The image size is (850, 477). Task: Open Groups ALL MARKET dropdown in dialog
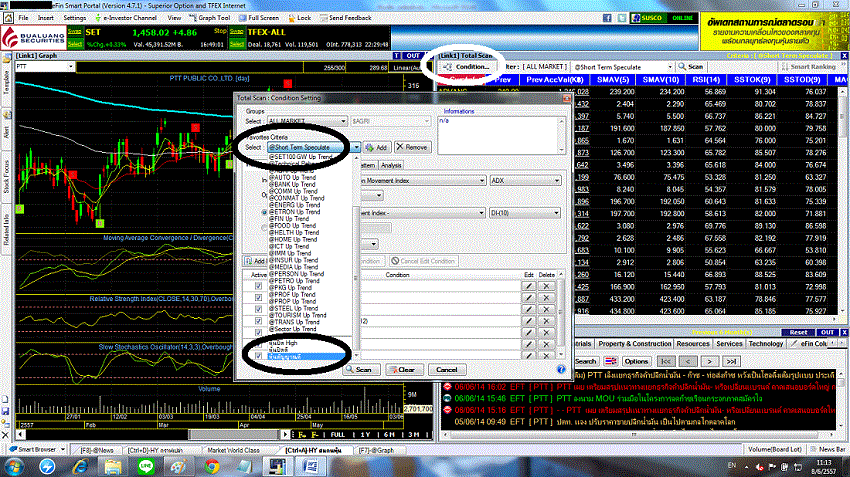[307, 121]
